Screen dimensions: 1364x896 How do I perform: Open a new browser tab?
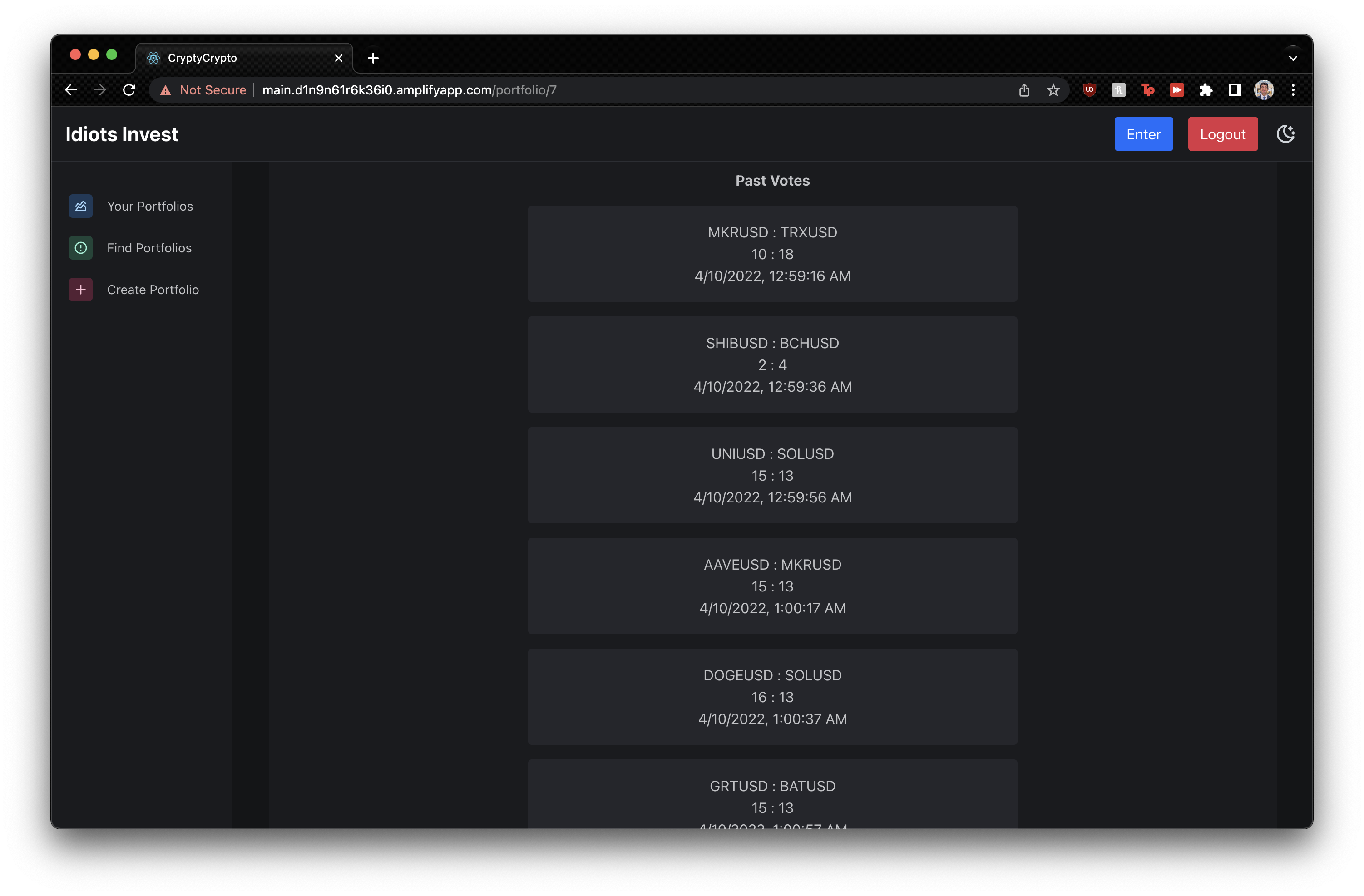pyautogui.click(x=373, y=58)
